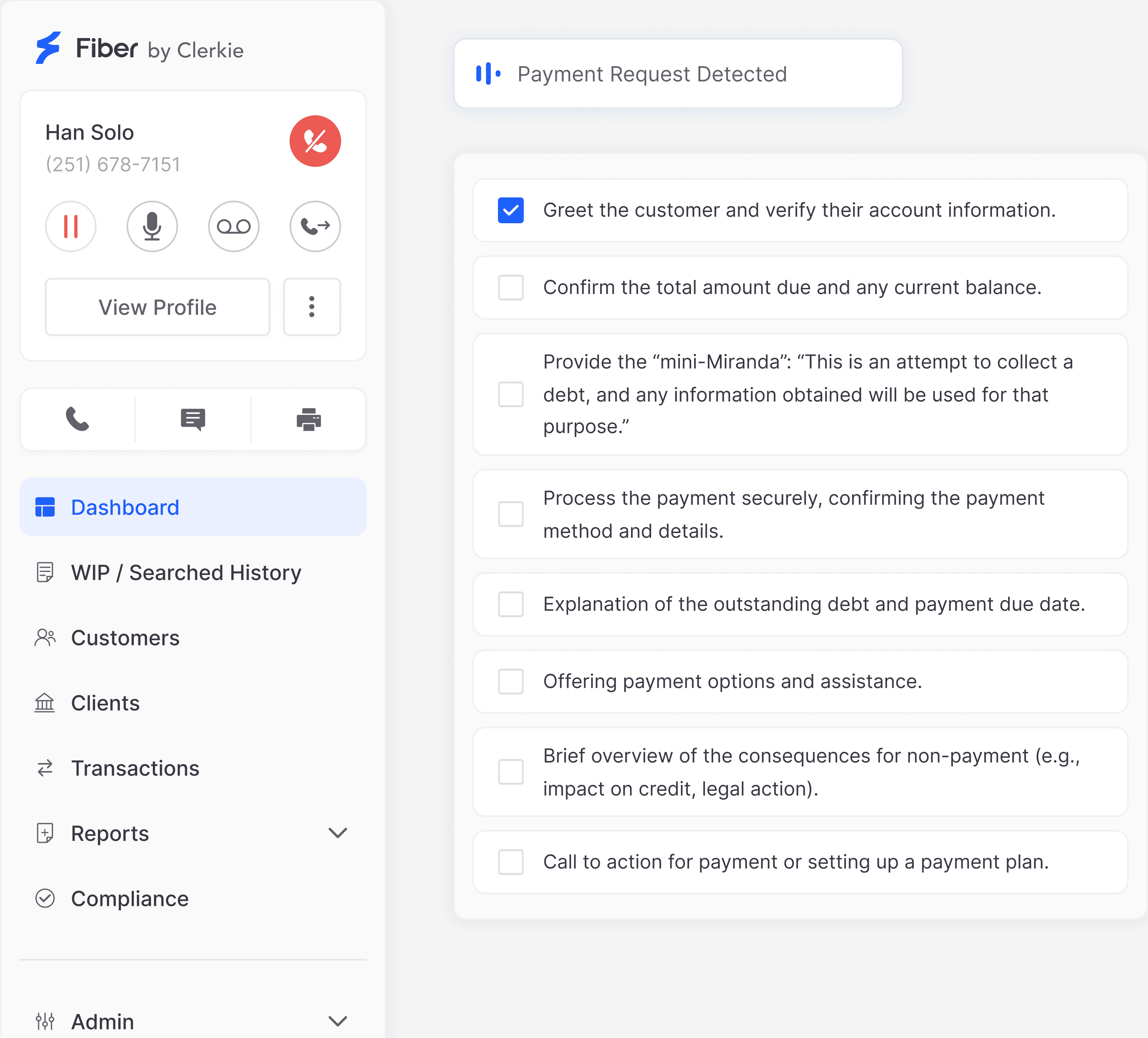
Task: Uncheck the 'Greet the customer' checkbox
Action: 510,210
